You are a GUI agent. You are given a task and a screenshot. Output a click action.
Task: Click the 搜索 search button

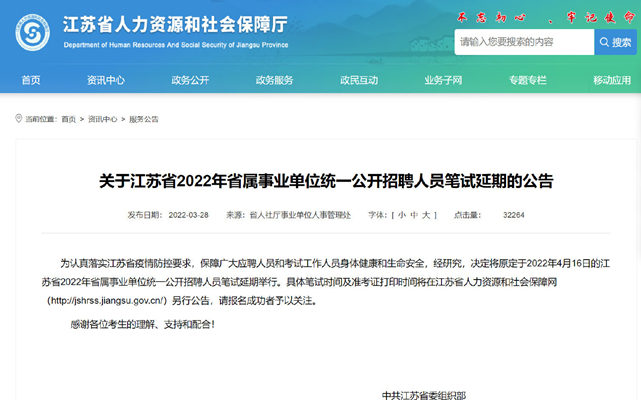click(615, 42)
